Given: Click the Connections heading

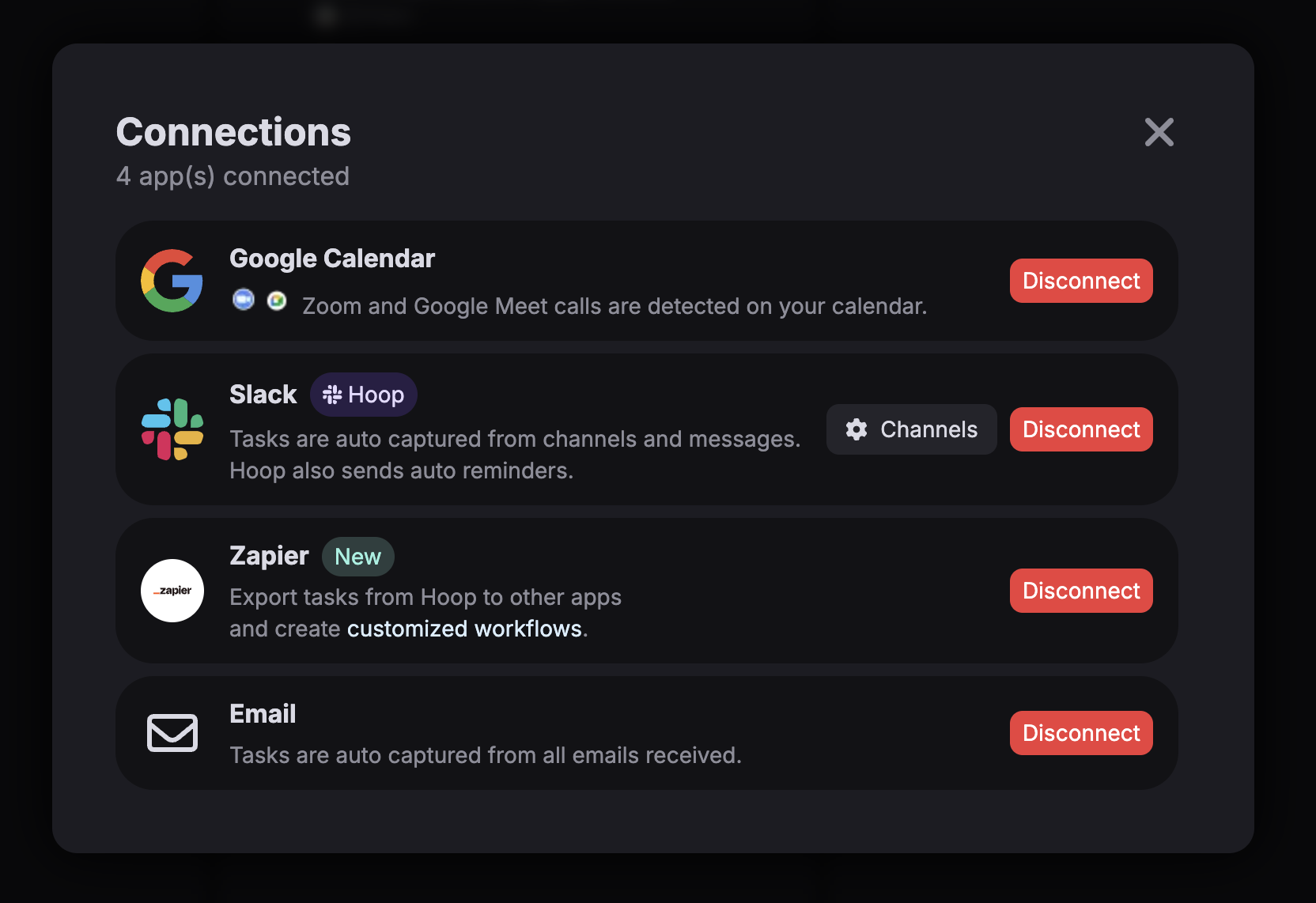Looking at the screenshot, I should pyautogui.click(x=233, y=132).
